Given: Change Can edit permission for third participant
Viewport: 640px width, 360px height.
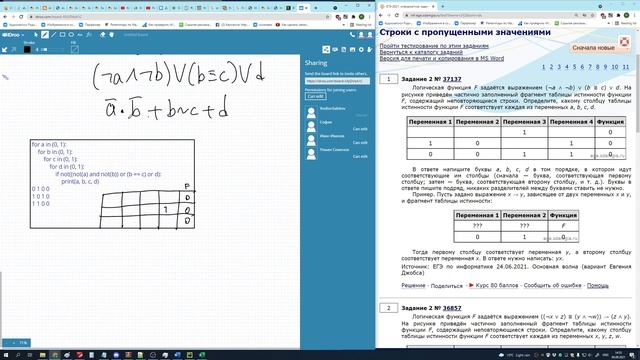Looking at the screenshot, I should [360, 143].
